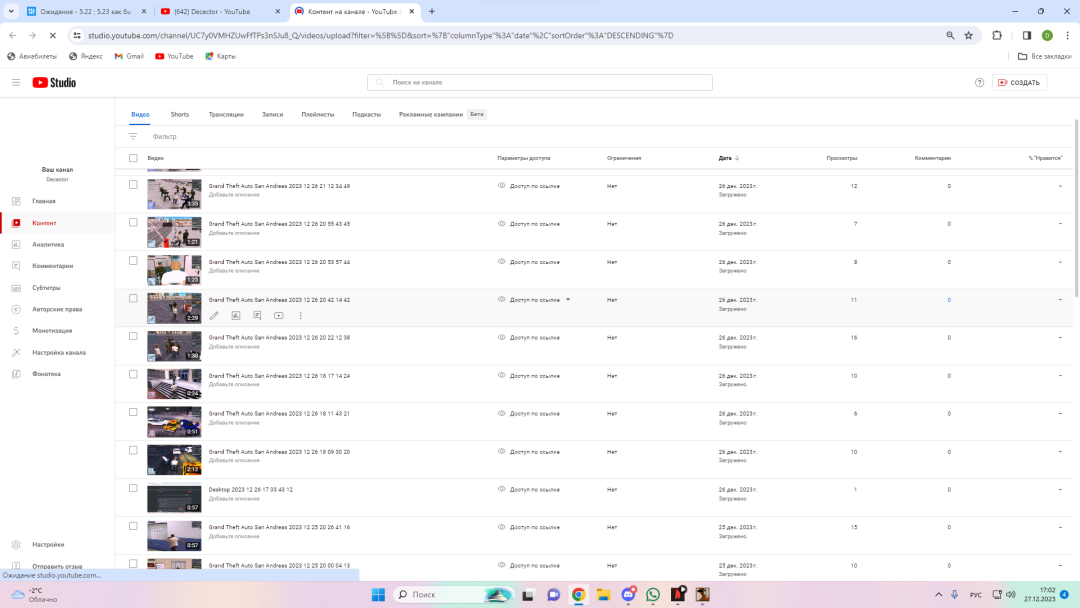Open the Фильтр filter icon

133,136
